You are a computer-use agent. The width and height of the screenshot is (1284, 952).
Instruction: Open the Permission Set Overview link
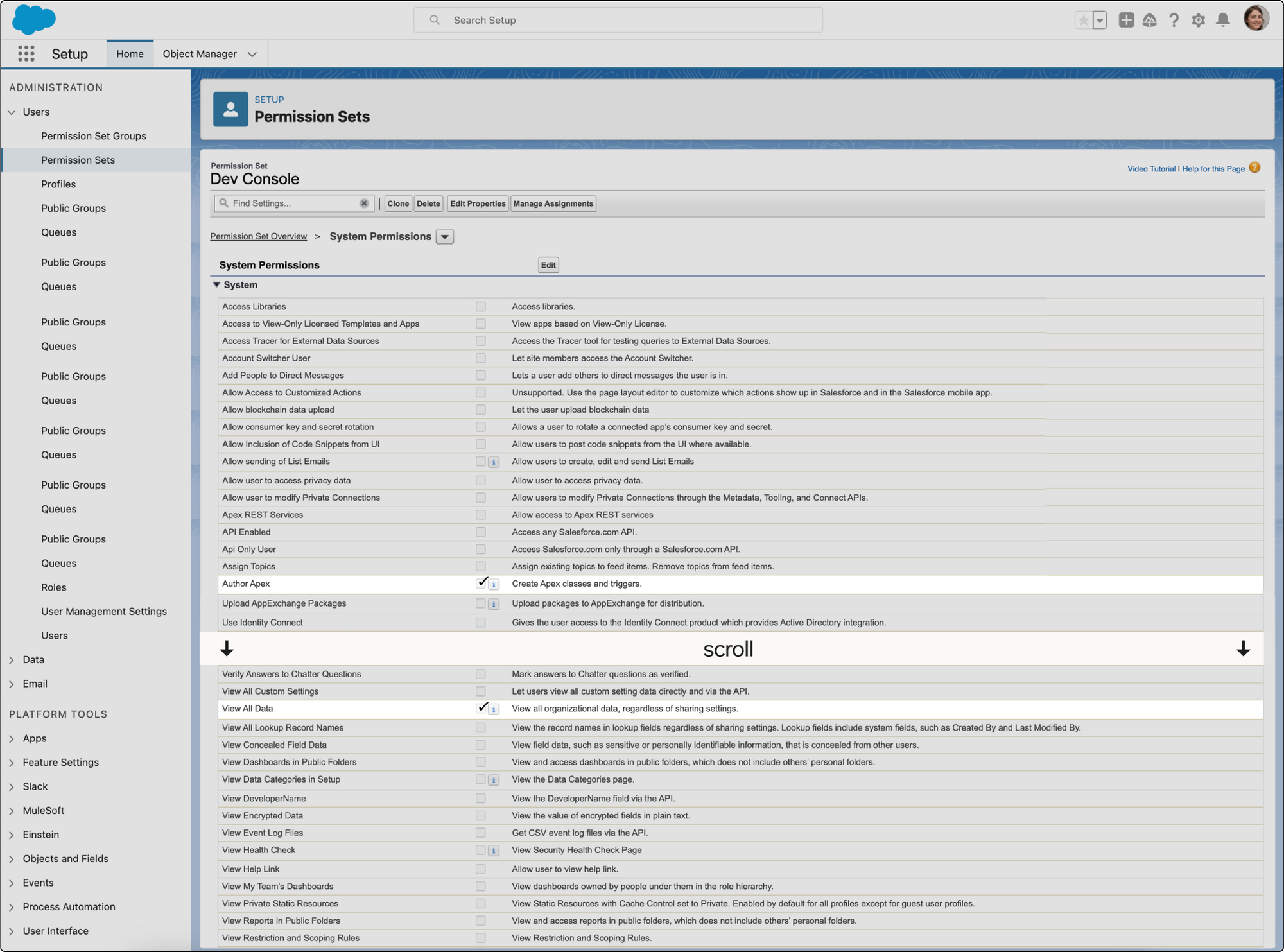258,237
